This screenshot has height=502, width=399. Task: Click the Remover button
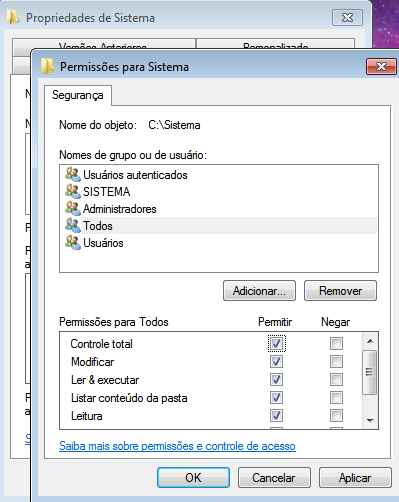click(x=340, y=291)
